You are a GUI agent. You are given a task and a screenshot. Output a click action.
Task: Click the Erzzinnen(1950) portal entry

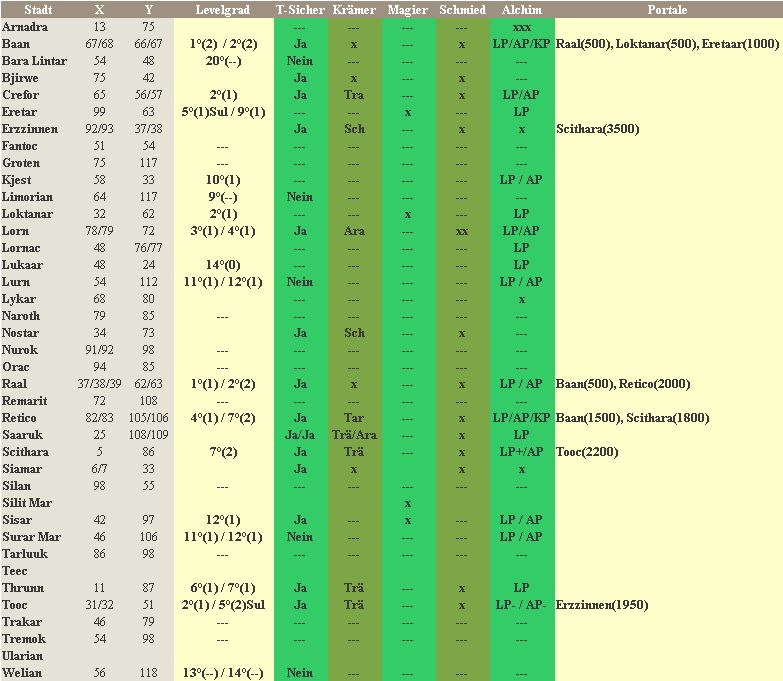[602, 605]
